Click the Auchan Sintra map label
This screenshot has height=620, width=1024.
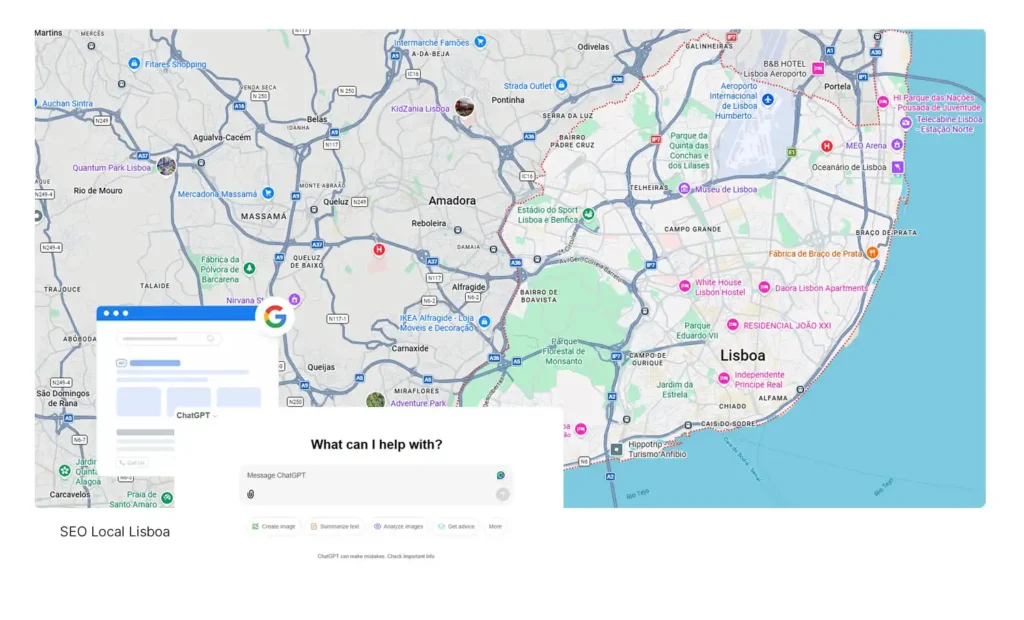click(67, 103)
